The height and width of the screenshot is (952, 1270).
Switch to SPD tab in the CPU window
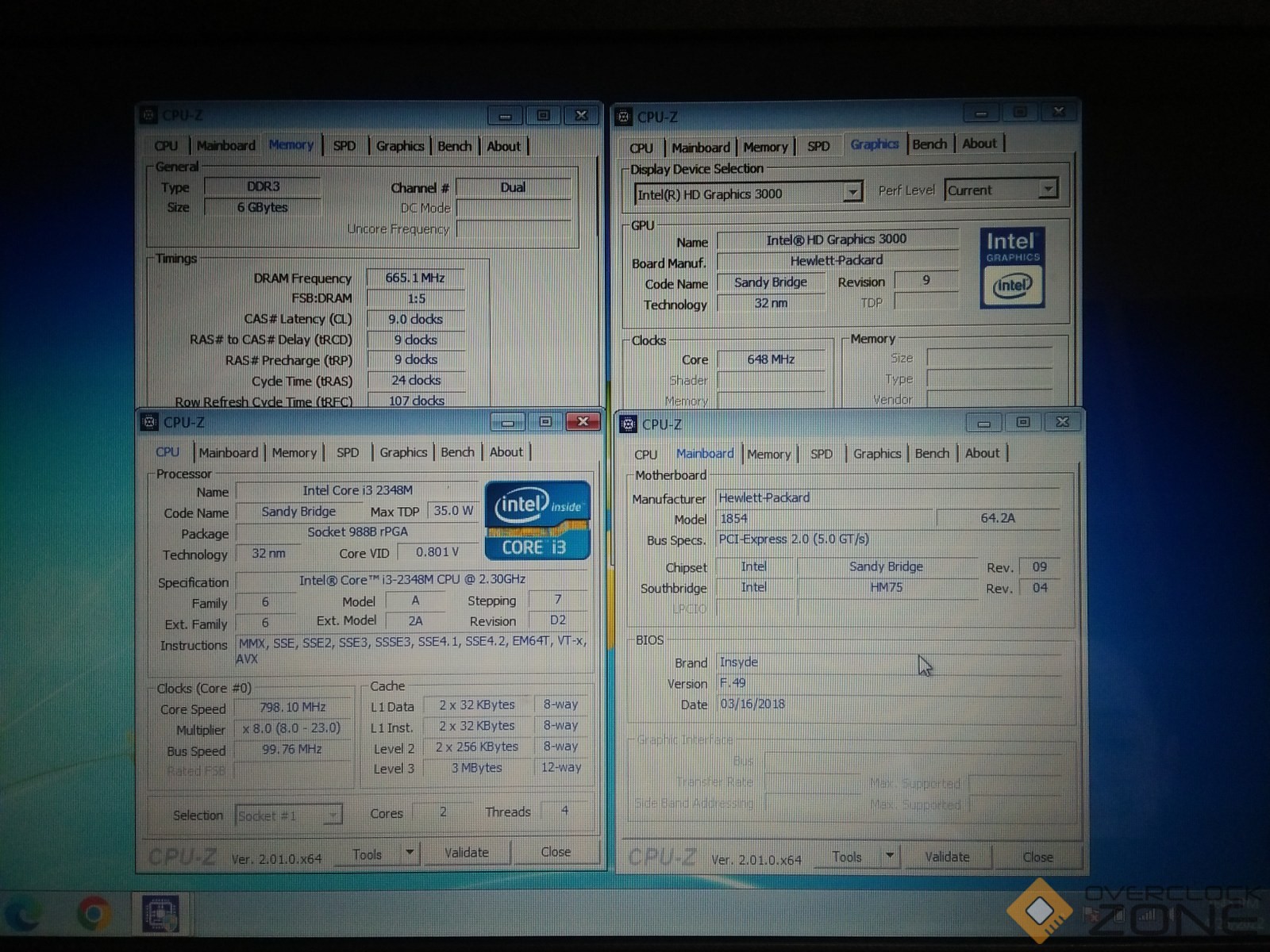click(348, 452)
